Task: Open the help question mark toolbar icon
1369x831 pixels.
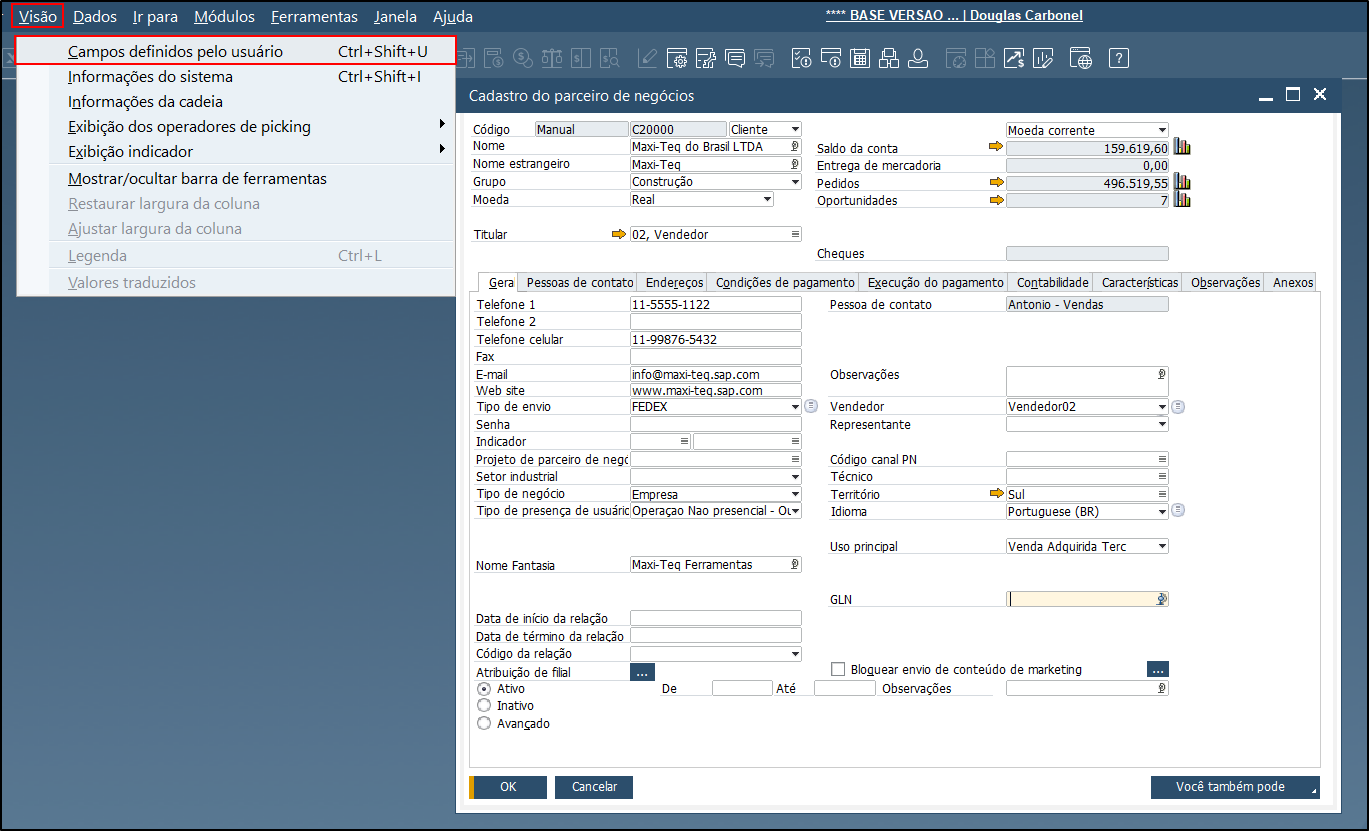Action: coord(1119,58)
